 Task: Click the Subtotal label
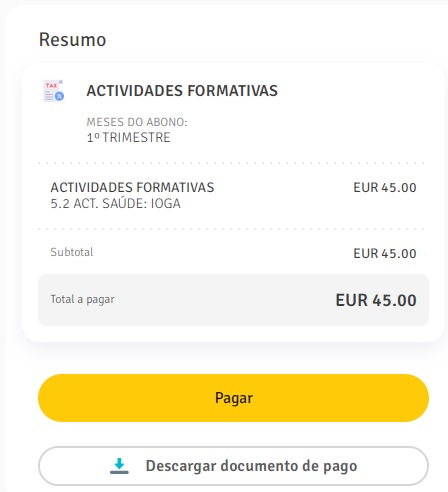coord(72,252)
